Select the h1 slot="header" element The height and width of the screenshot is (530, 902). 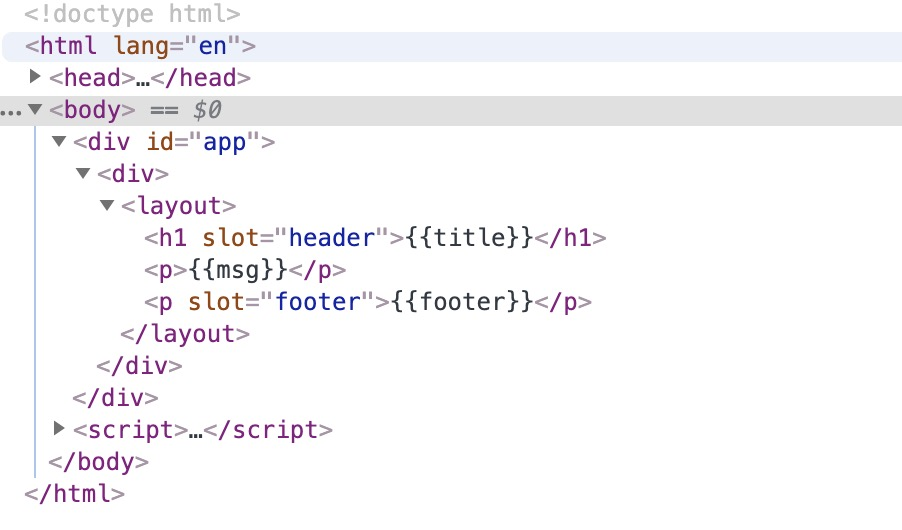point(375,238)
